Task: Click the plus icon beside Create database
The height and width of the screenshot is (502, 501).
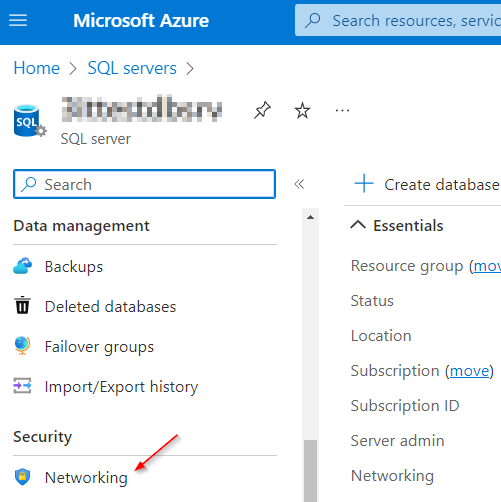Action: [x=364, y=184]
